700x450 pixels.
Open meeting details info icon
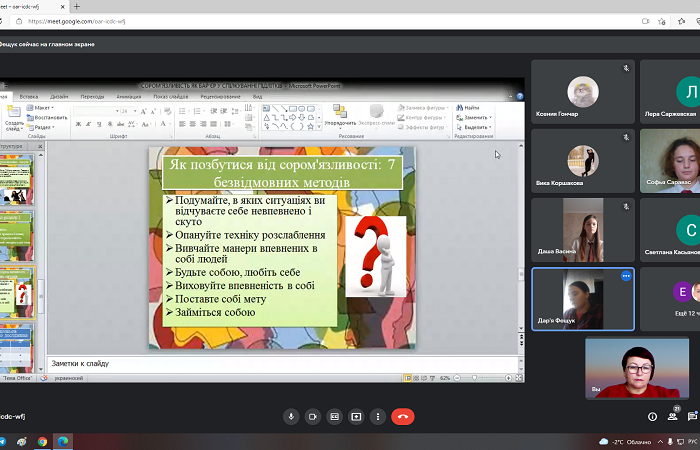[x=653, y=416]
